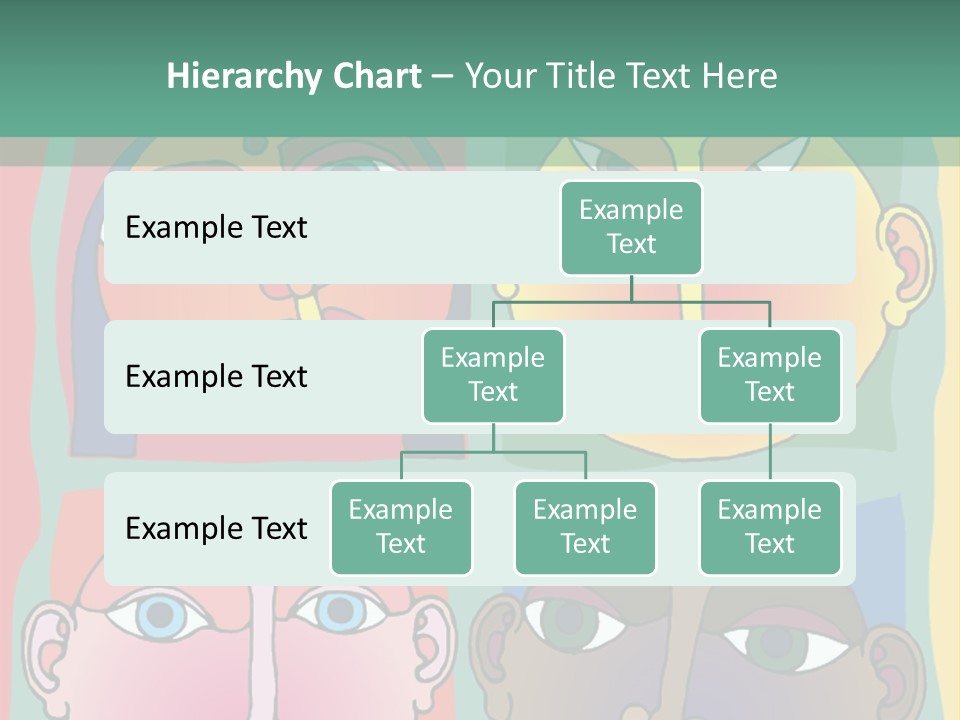
Task: Select the first row's Example Text label
Action: 216,228
